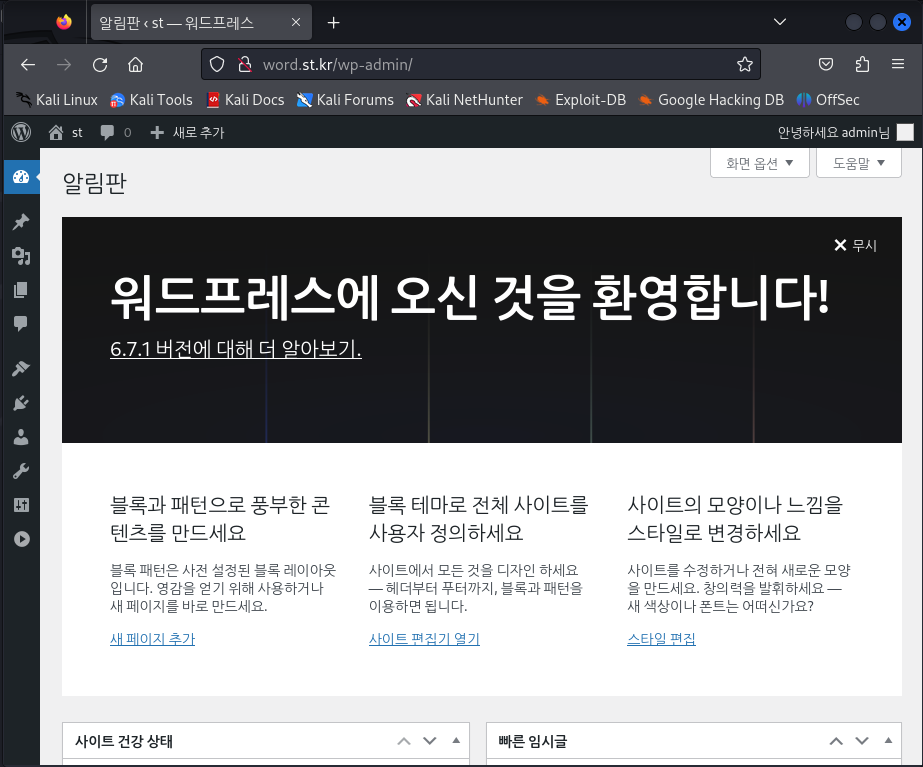
Task: Click 새 페이지 추가 link
Action: [152, 639]
